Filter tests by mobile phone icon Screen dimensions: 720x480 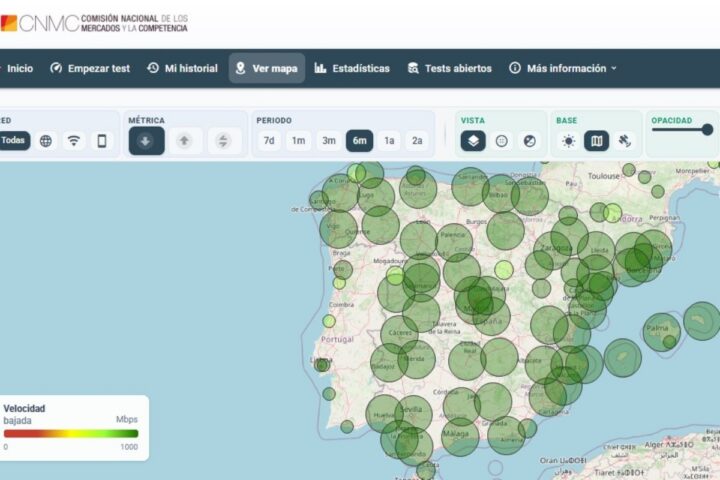[x=102, y=141]
